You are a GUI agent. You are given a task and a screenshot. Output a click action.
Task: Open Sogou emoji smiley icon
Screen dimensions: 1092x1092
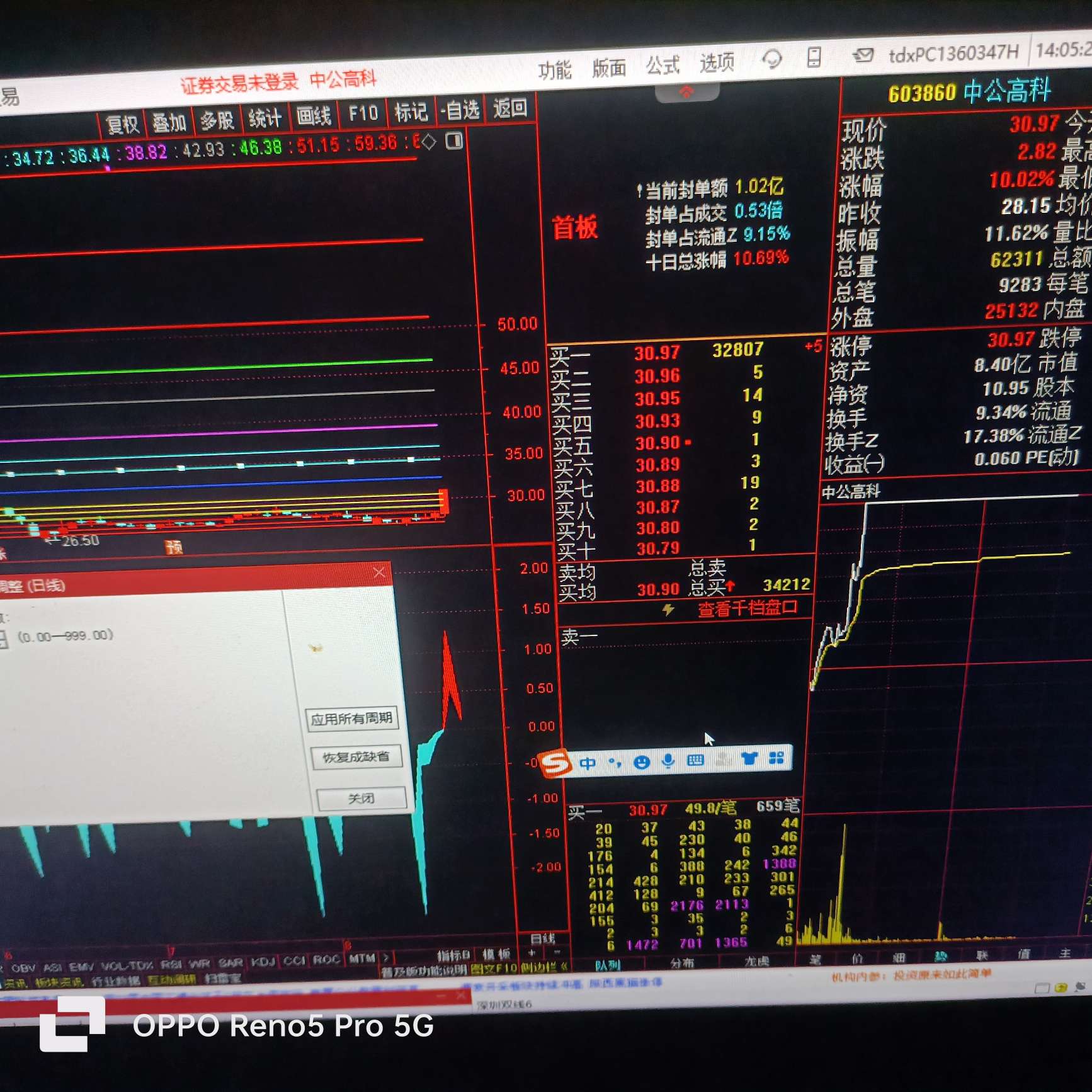pyautogui.click(x=641, y=763)
